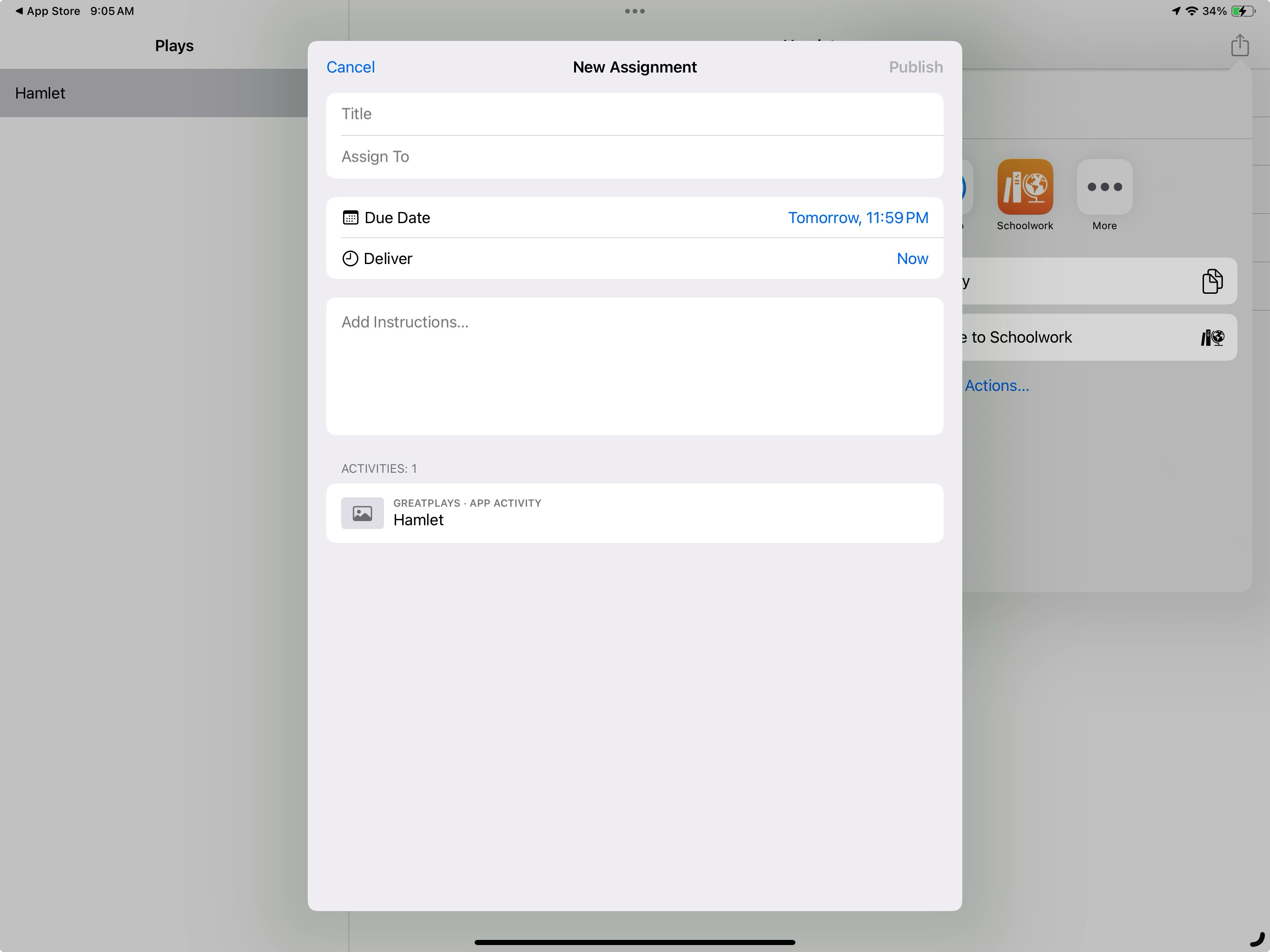
Task: Tap the image placeholder icon on the Hamlet activity
Action: (x=362, y=513)
